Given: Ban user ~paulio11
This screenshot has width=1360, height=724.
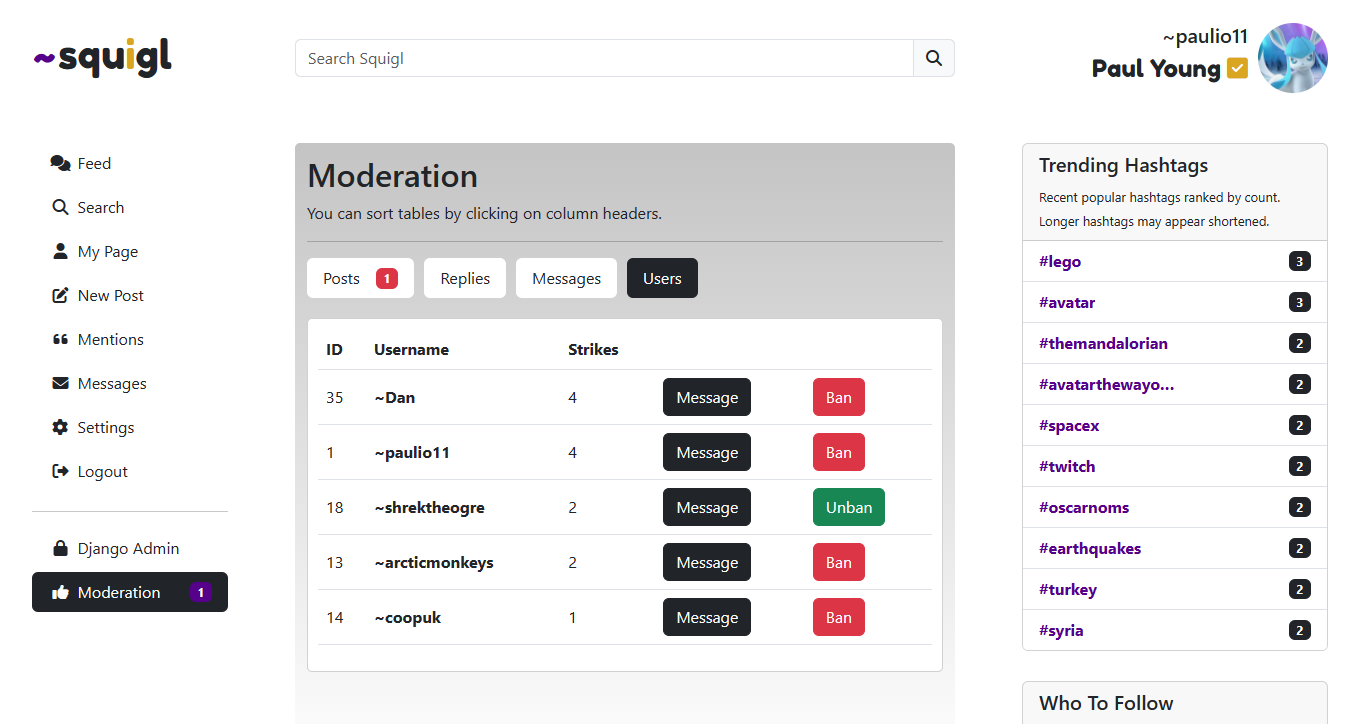Looking at the screenshot, I should pos(839,452).
